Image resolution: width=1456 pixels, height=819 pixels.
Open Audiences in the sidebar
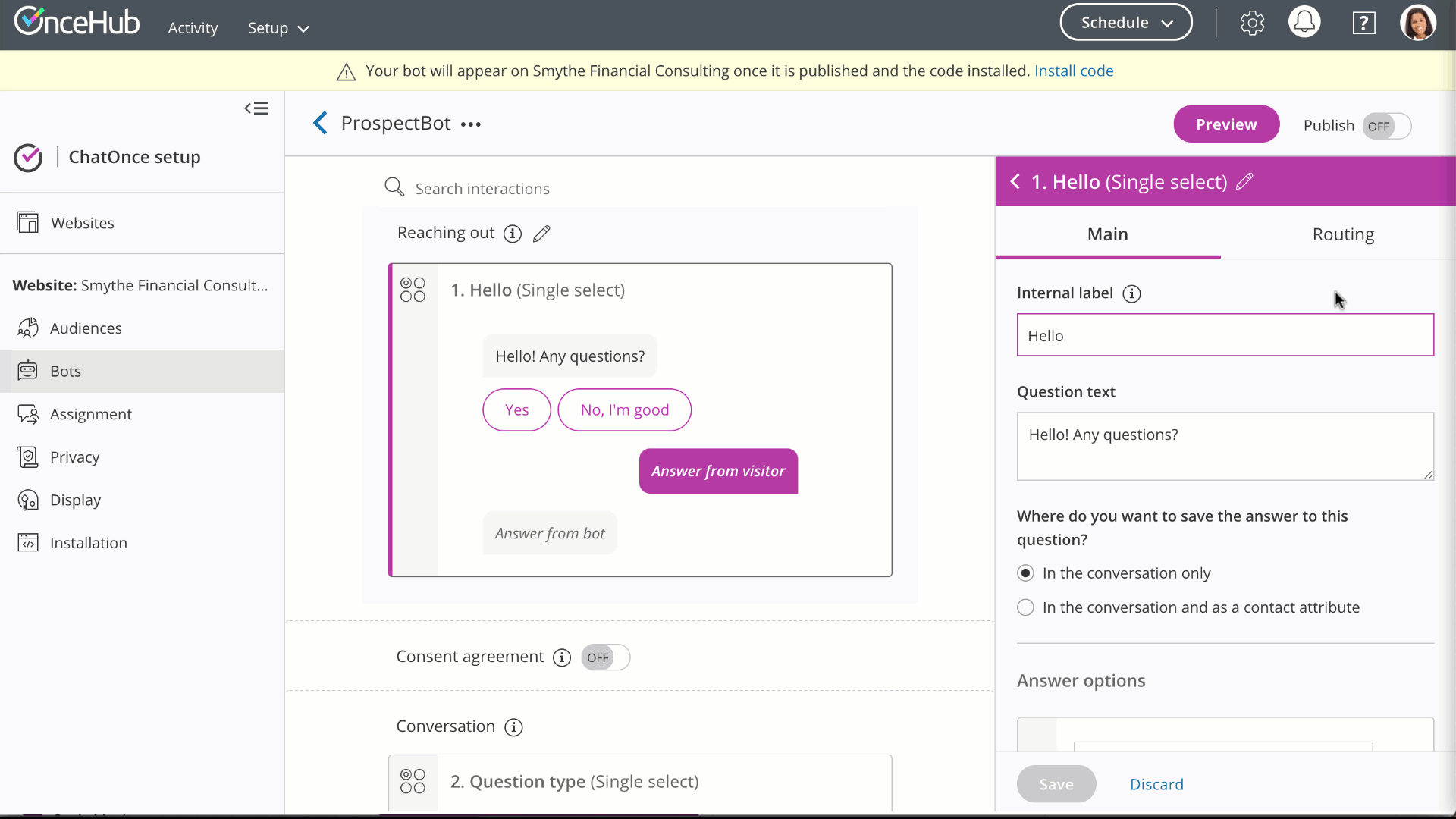86,328
